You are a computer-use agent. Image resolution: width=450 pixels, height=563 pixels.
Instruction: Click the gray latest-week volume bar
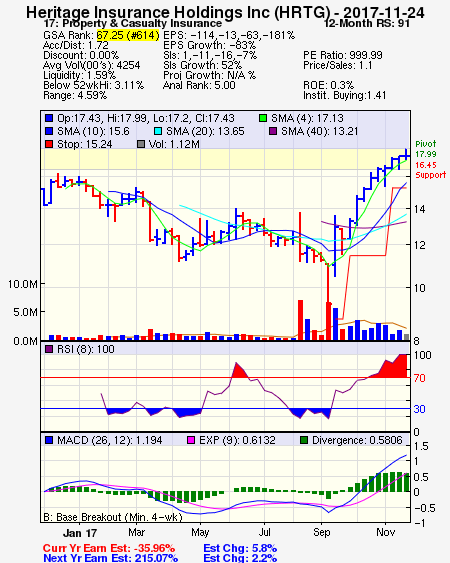tap(407, 337)
